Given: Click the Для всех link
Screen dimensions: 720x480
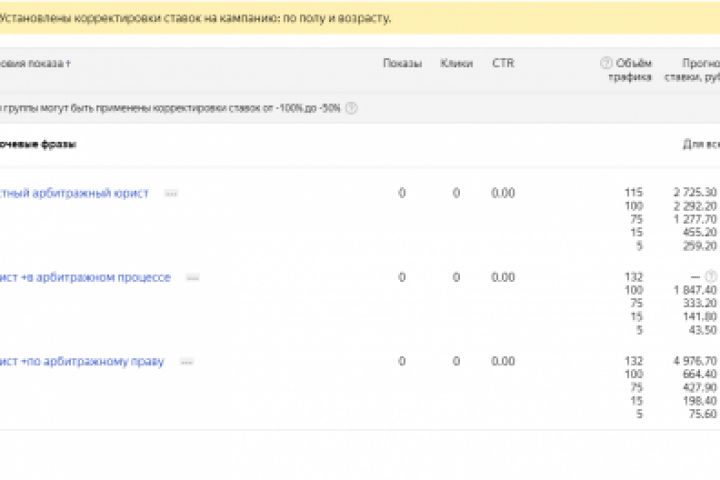Looking at the screenshot, I should point(701,144).
